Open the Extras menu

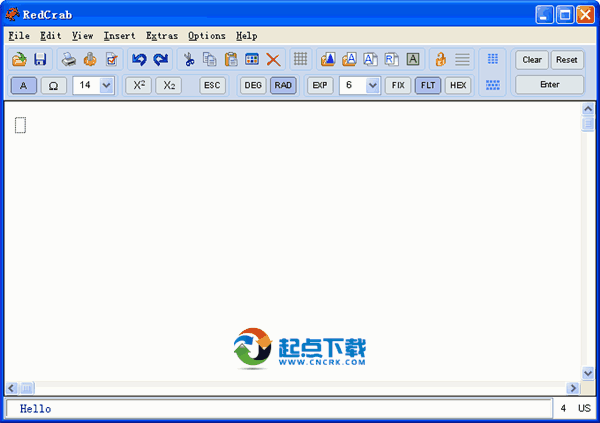pyautogui.click(x=162, y=36)
